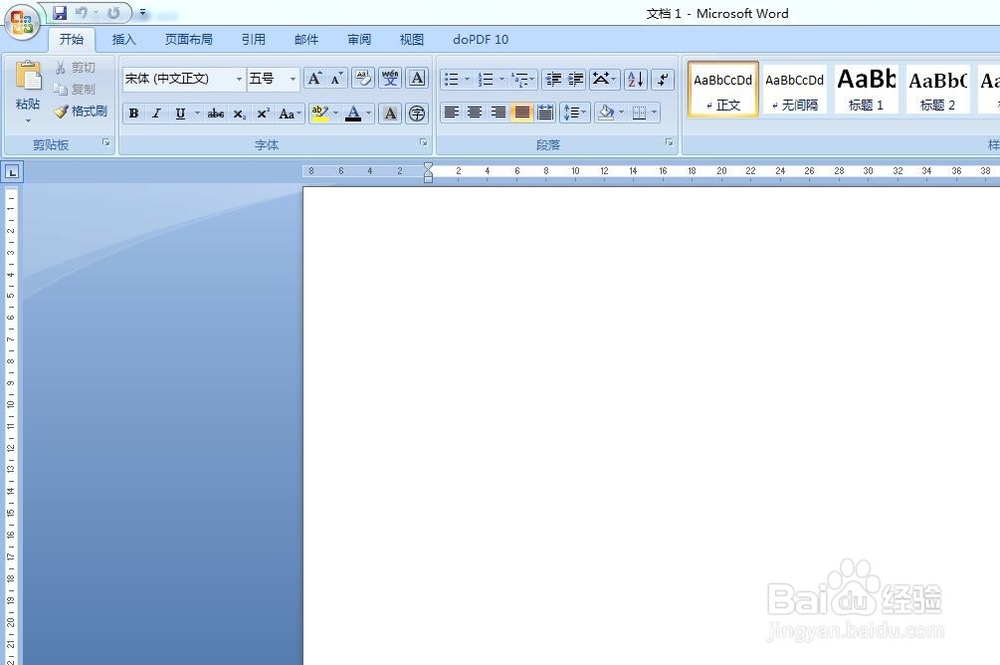
Task: Apply the 正文 style
Action: coord(723,89)
